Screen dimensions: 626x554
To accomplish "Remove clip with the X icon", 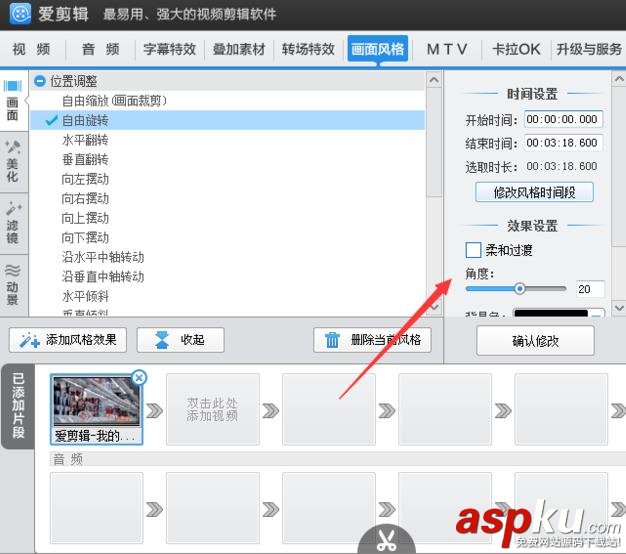I will pos(139,378).
